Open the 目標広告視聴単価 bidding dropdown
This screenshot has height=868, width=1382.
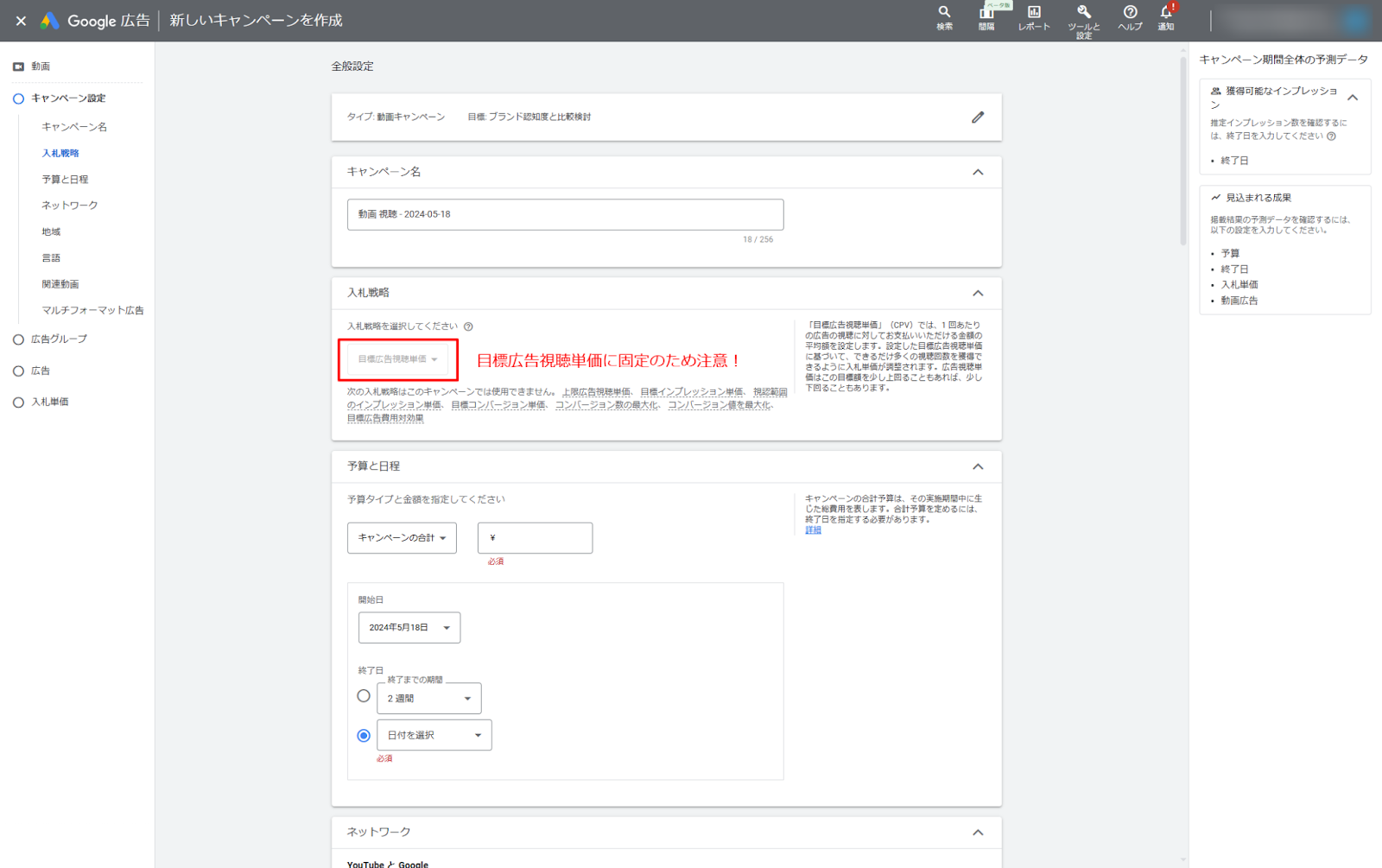398,359
